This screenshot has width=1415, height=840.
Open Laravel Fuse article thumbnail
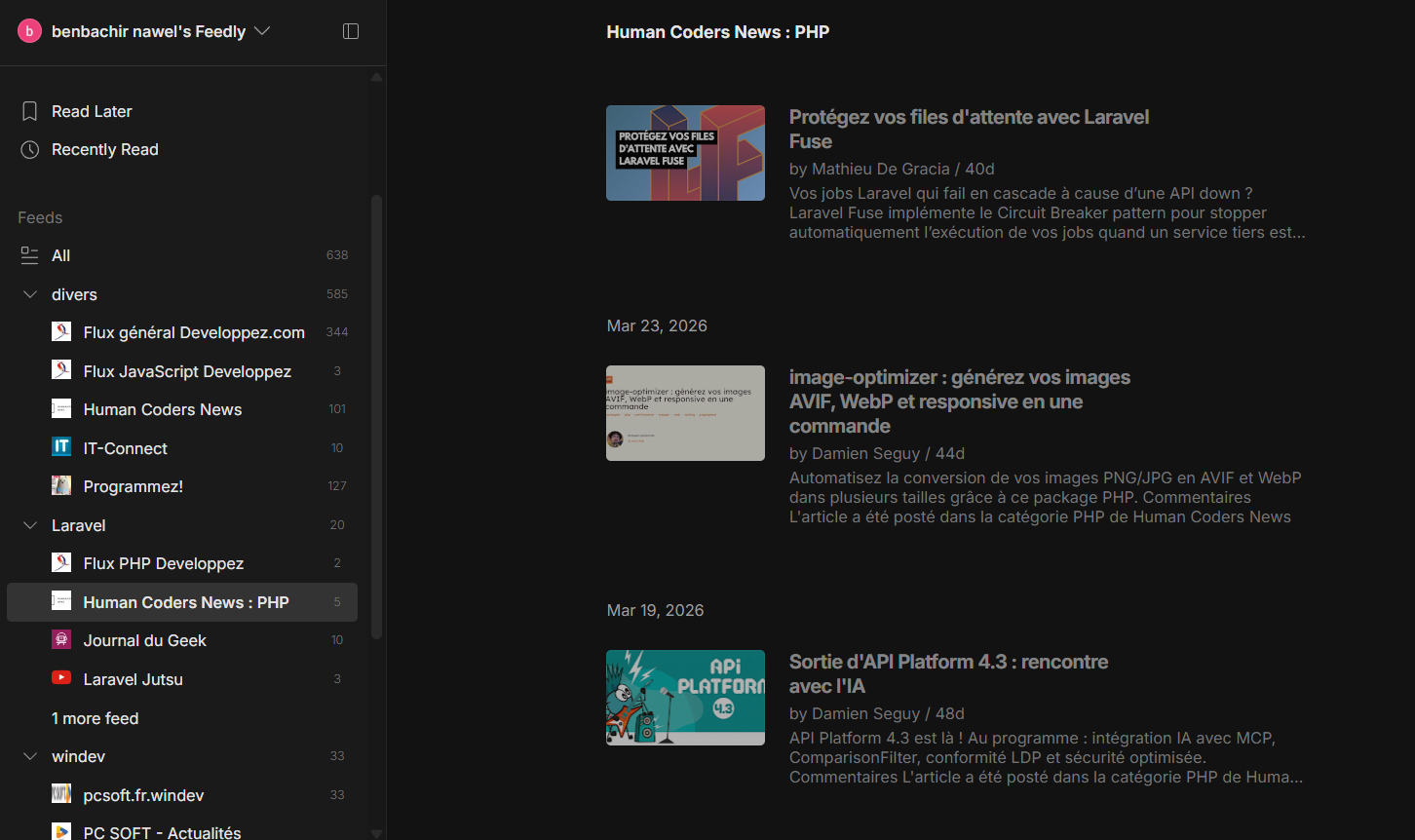pos(685,153)
